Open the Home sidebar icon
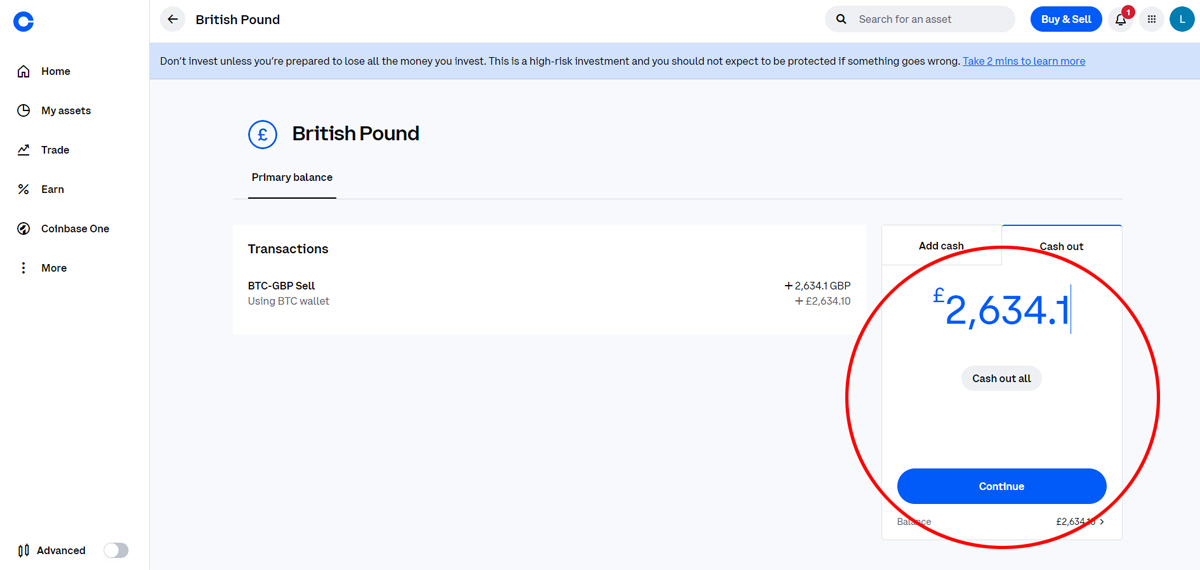Screen dimensions: 1200x570 pos(24,72)
